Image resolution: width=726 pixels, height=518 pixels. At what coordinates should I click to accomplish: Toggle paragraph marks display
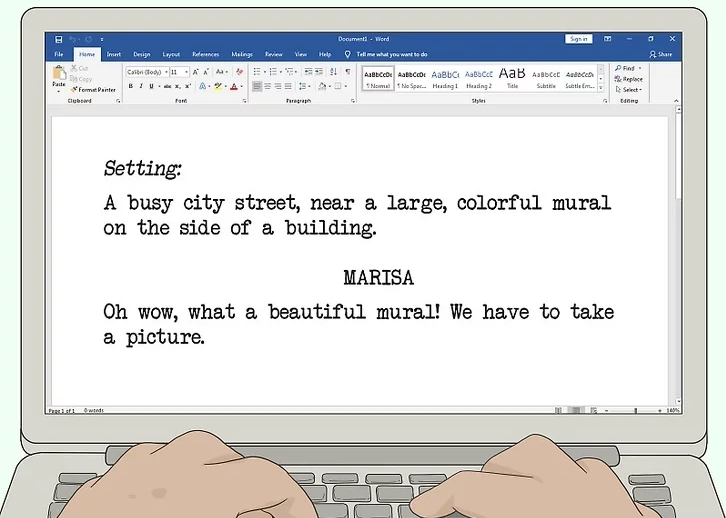click(348, 72)
